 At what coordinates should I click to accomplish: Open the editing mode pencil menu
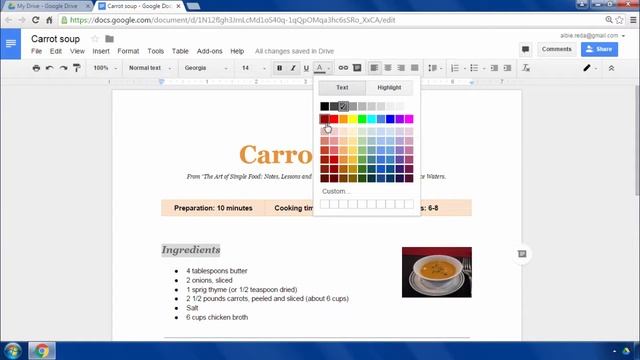590,68
